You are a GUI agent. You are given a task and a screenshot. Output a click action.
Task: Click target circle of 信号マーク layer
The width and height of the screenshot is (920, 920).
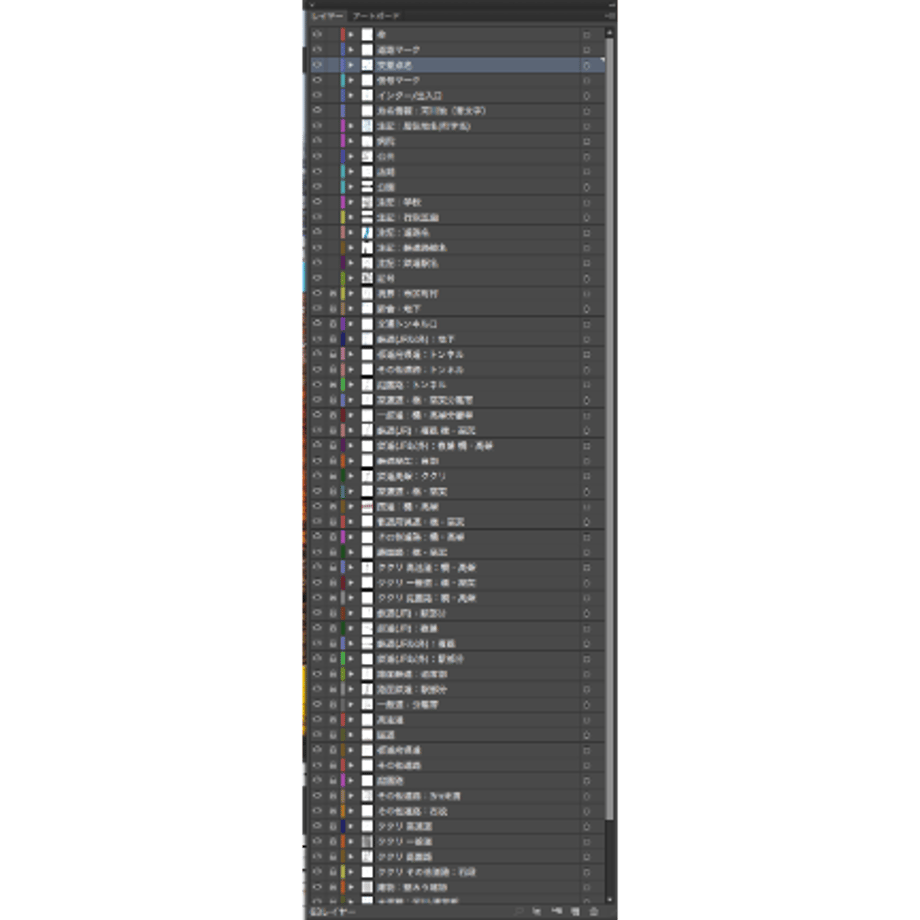point(586,80)
